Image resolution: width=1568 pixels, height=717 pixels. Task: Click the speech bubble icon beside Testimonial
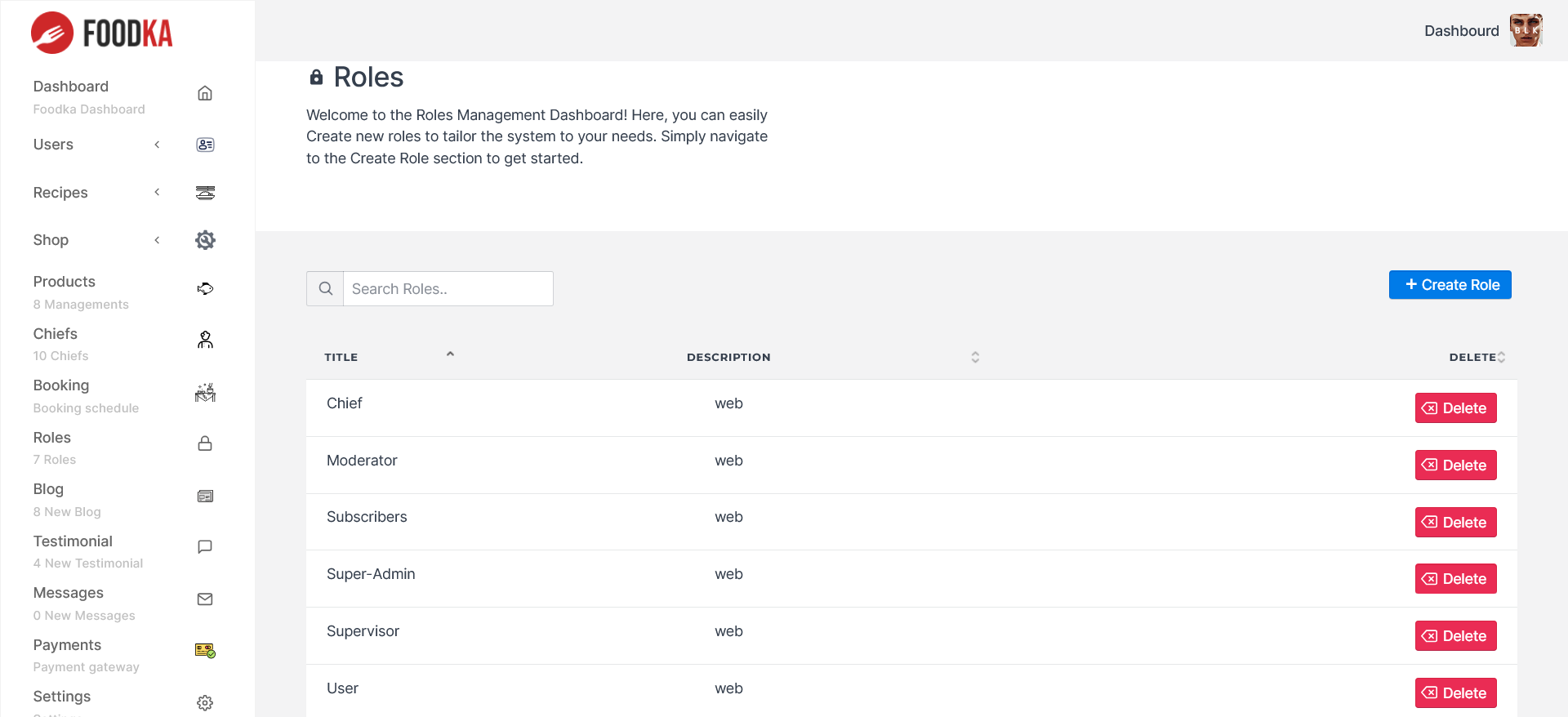coord(205,547)
